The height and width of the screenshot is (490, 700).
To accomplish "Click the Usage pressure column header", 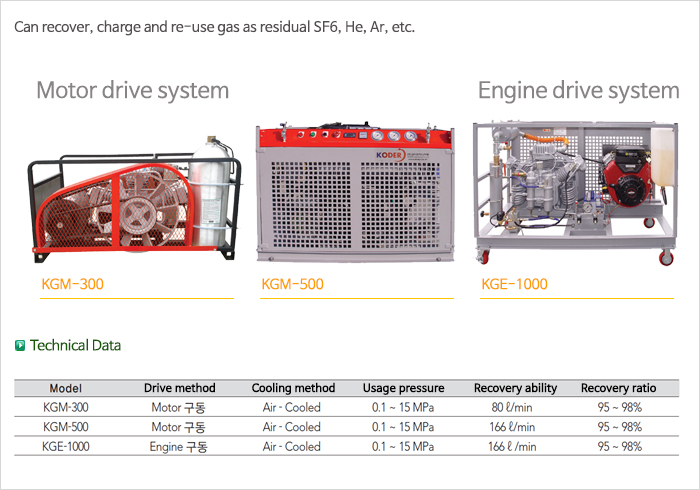I will (404, 388).
